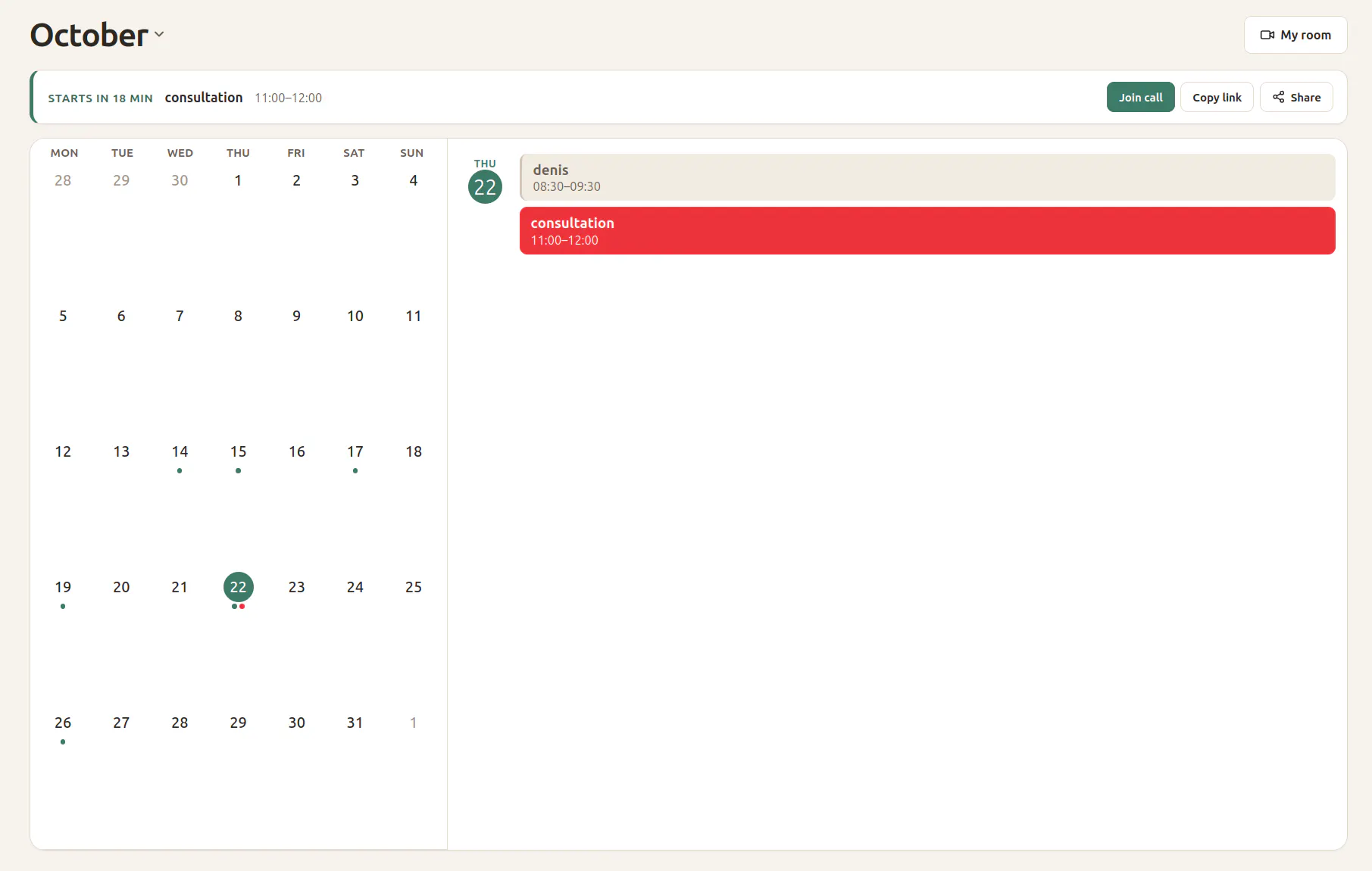Click the STARTS IN 18 MIN label
The image size is (1372, 871).
[x=100, y=98]
